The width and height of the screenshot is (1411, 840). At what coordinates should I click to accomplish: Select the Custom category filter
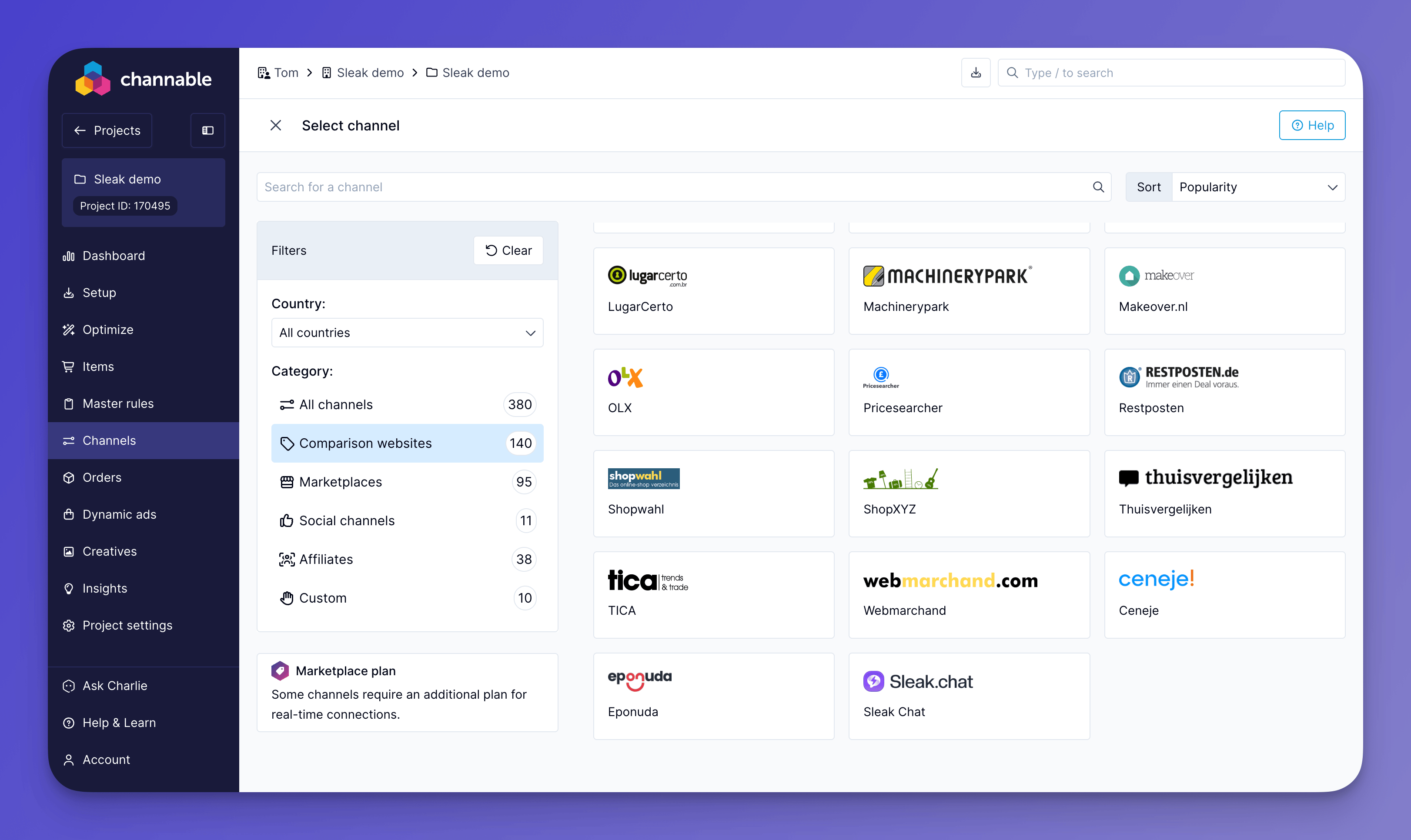click(x=407, y=598)
